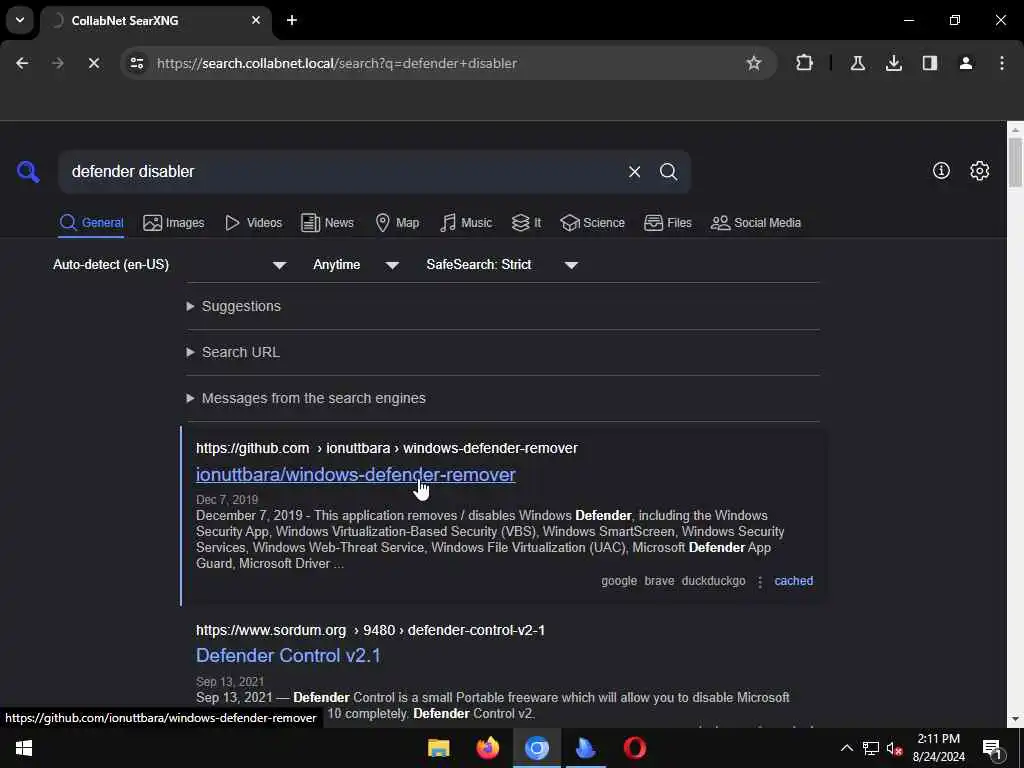The image size is (1024, 768).
Task: Click the blue app icon in taskbar
Action: (x=585, y=748)
